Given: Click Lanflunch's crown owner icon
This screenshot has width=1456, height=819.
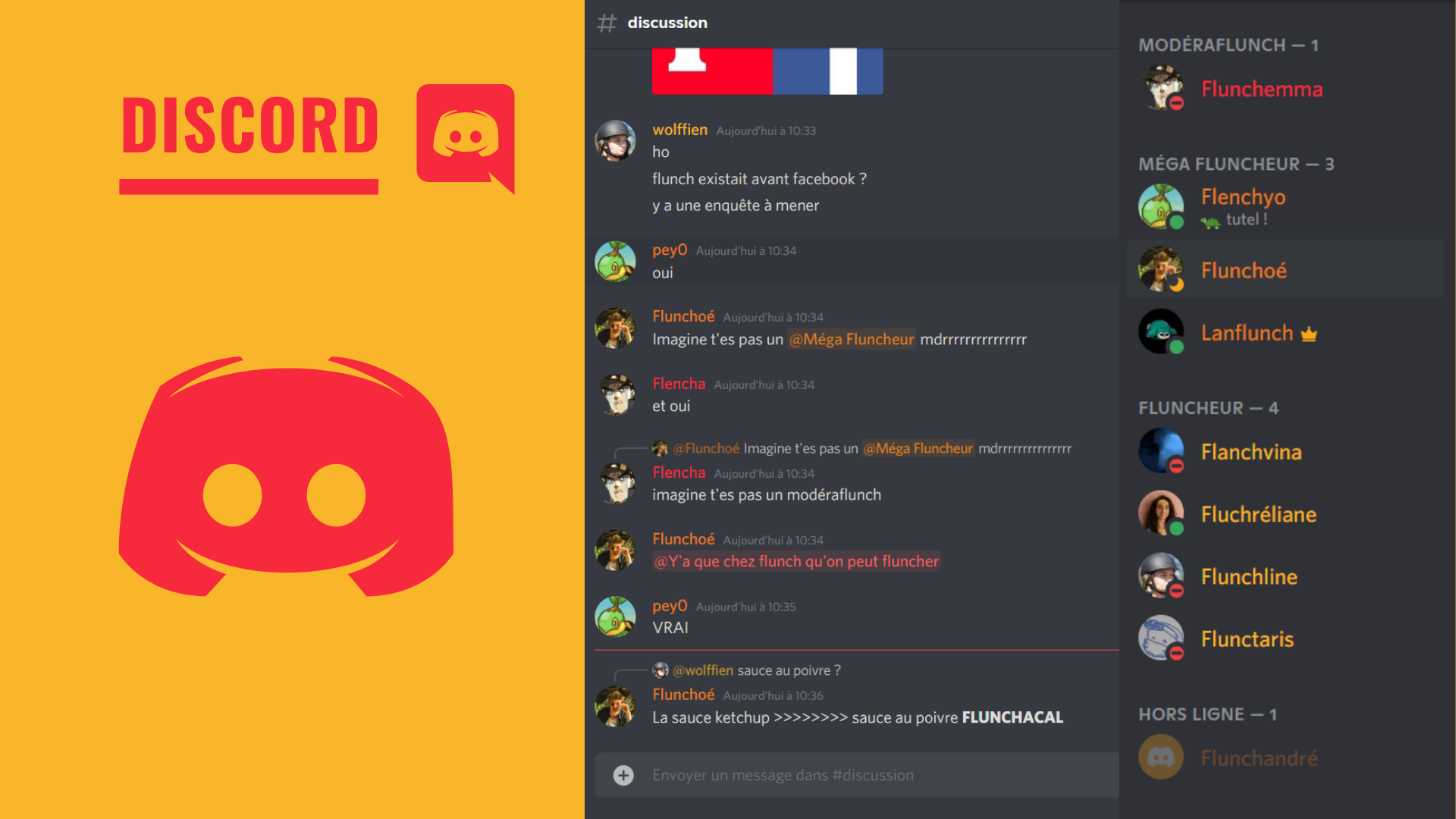Looking at the screenshot, I should click(x=1309, y=334).
